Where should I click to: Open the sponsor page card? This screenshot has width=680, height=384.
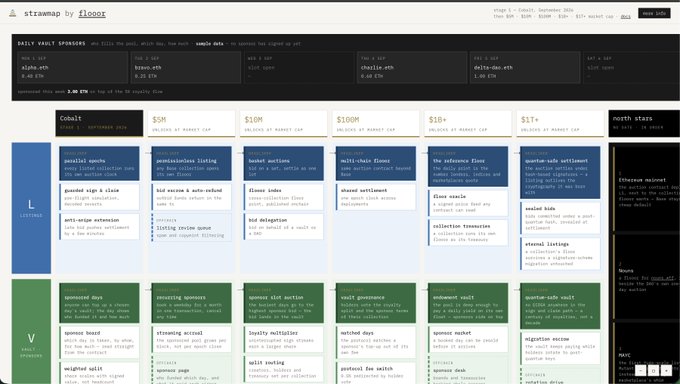tap(191, 370)
